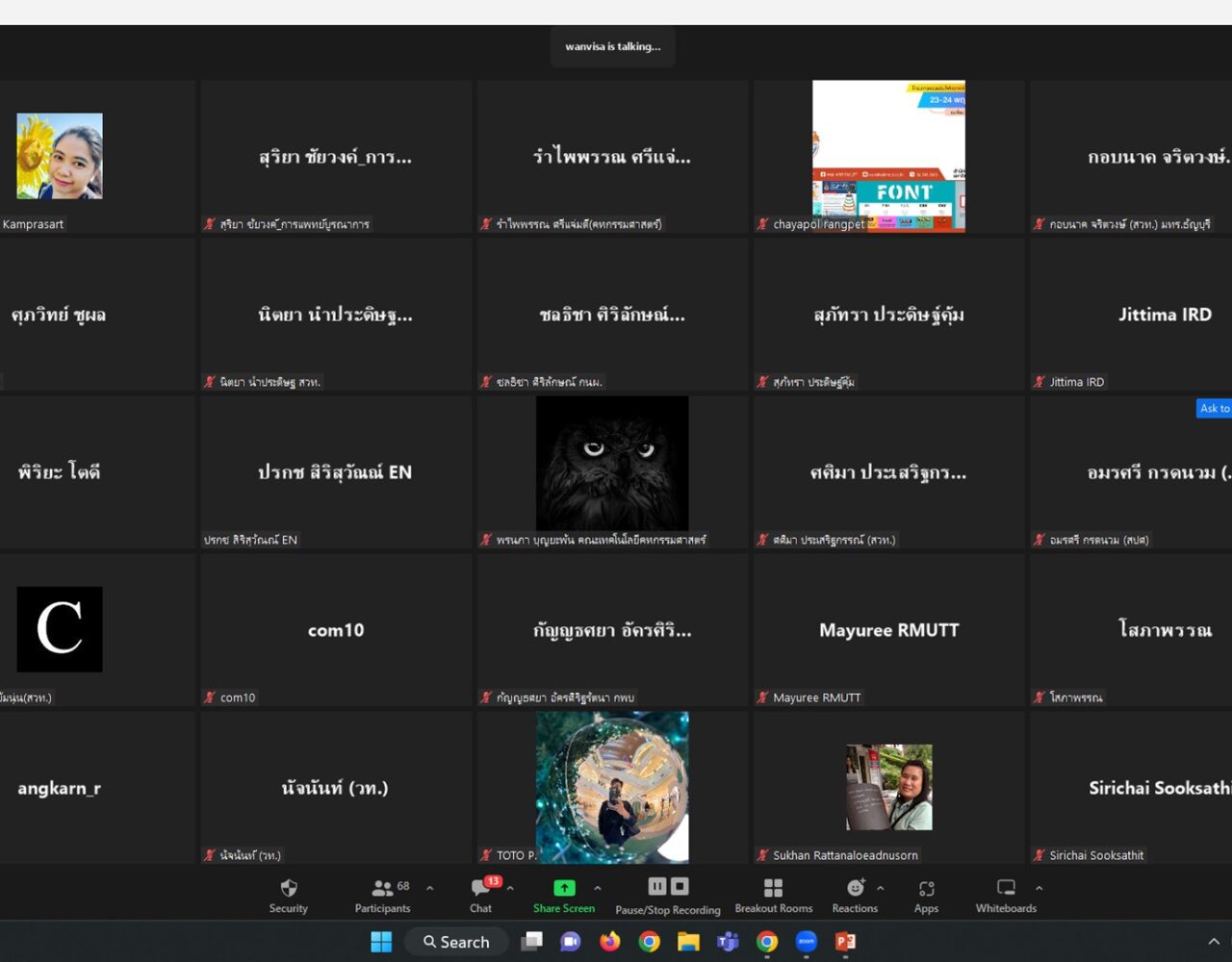Pause the meeting recording
This screenshot has width=1232, height=962.
[x=657, y=886]
